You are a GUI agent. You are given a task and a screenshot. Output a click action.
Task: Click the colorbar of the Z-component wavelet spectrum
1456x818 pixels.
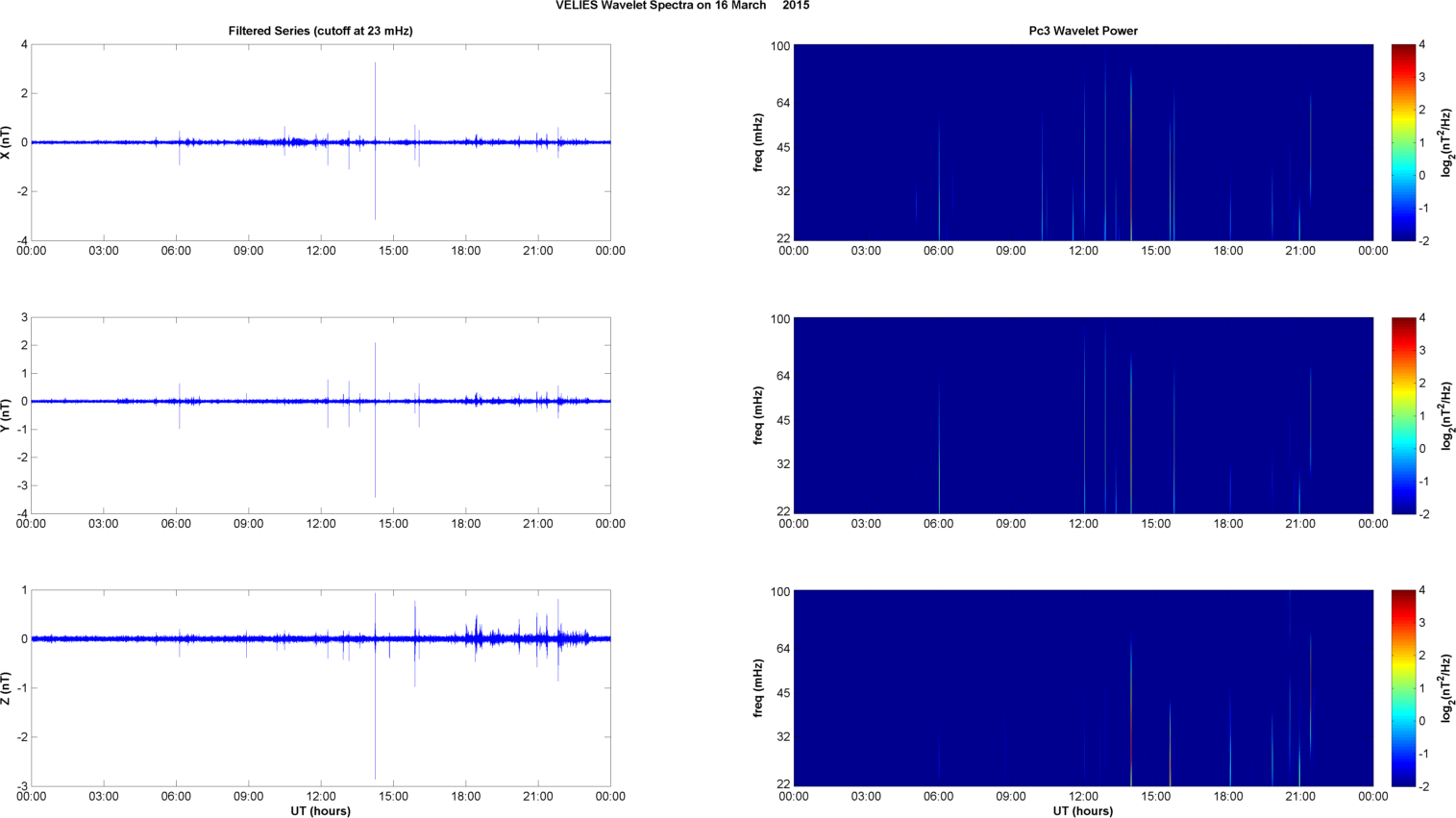tap(1403, 688)
